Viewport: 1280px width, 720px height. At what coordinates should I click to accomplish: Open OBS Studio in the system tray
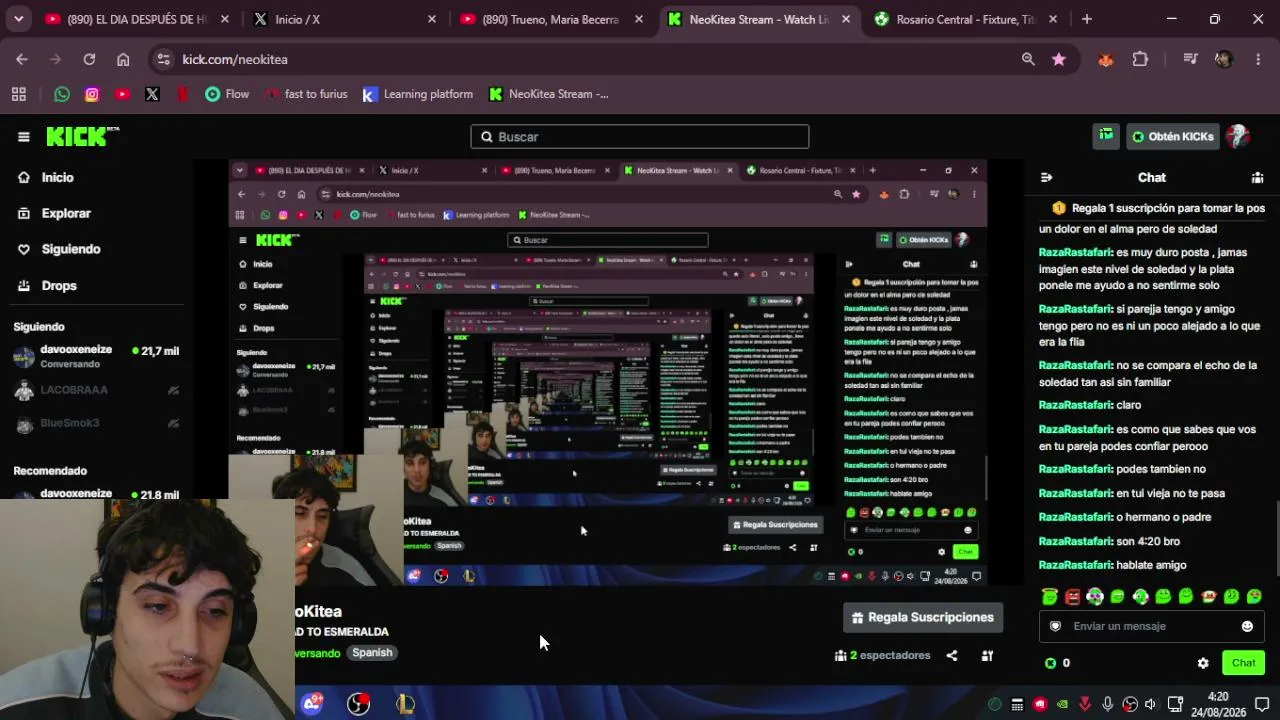pos(1130,704)
